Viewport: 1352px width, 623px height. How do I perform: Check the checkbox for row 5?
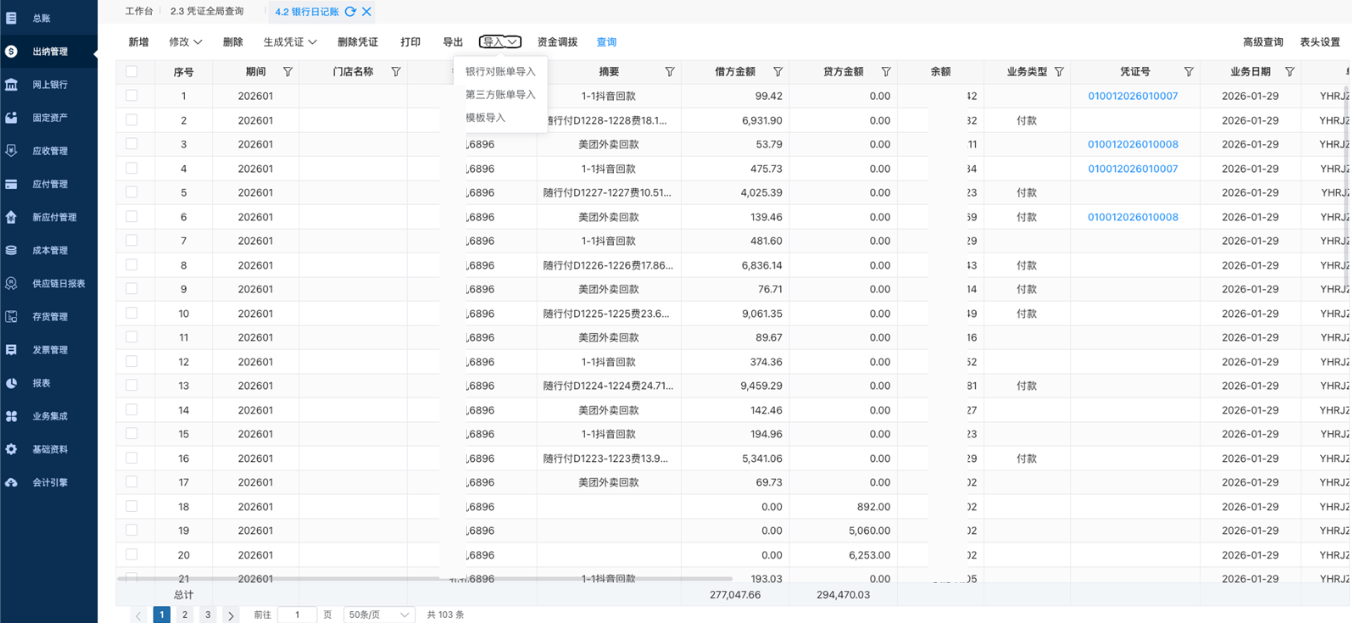point(131,192)
